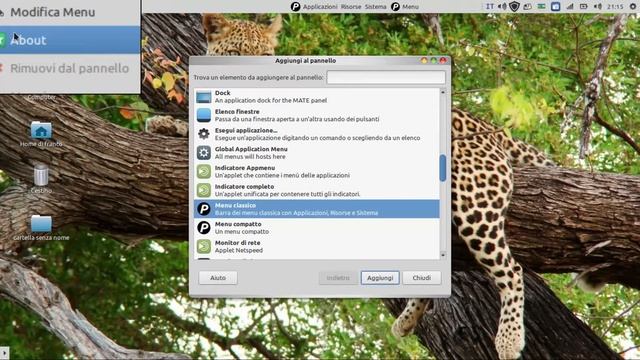Select 'Global Application Menu' row text

251,149
